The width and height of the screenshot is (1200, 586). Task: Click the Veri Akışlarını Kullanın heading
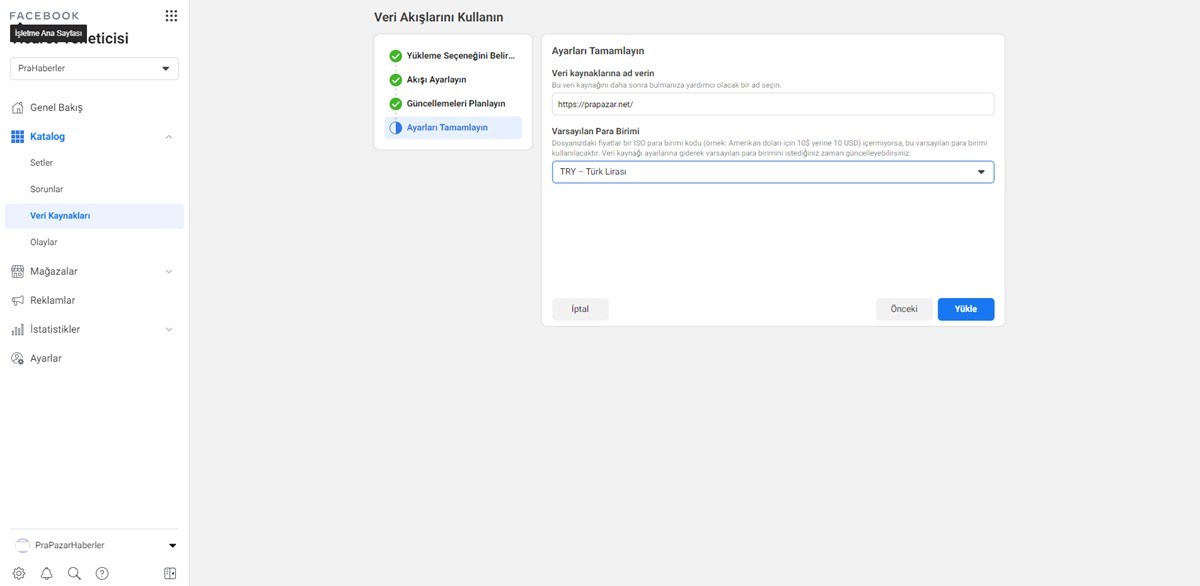[439, 17]
